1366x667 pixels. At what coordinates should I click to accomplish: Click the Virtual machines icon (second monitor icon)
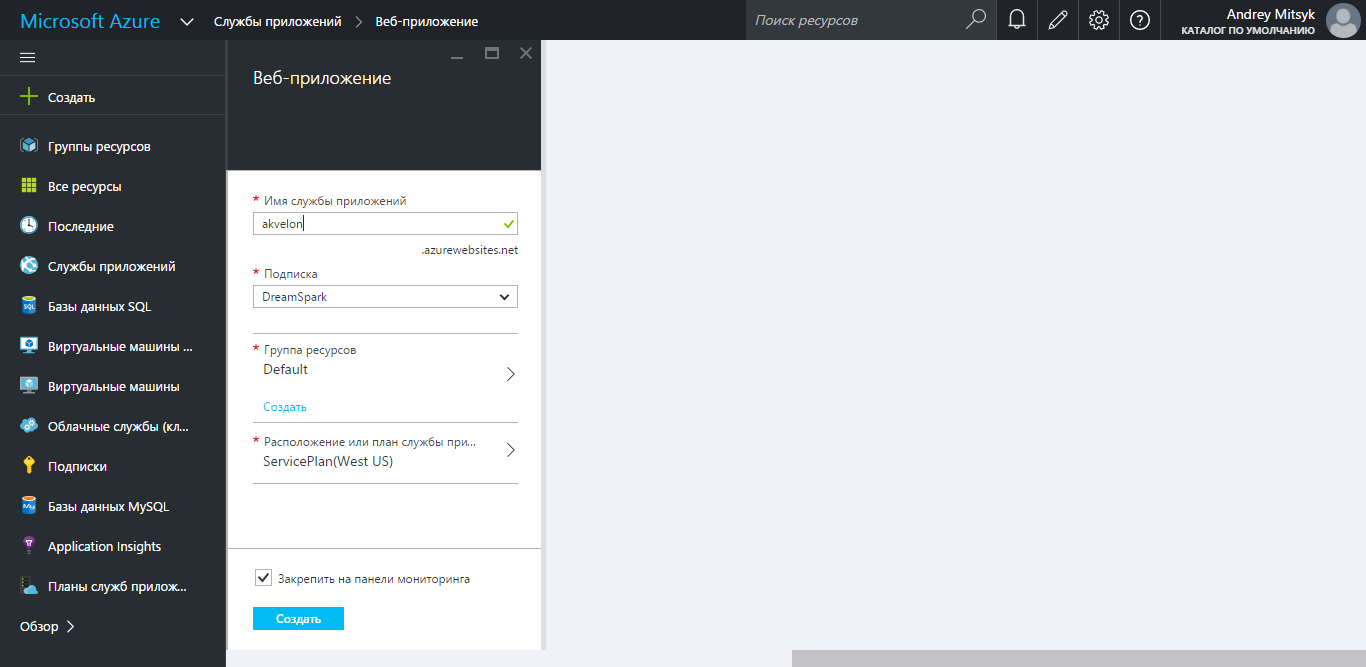pyautogui.click(x=29, y=386)
